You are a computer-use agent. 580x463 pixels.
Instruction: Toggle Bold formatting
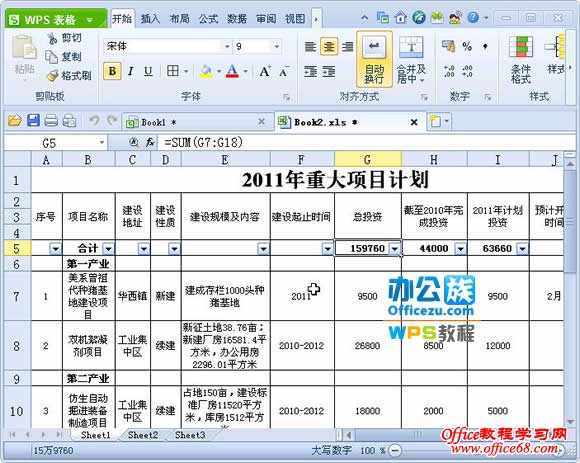click(112, 71)
